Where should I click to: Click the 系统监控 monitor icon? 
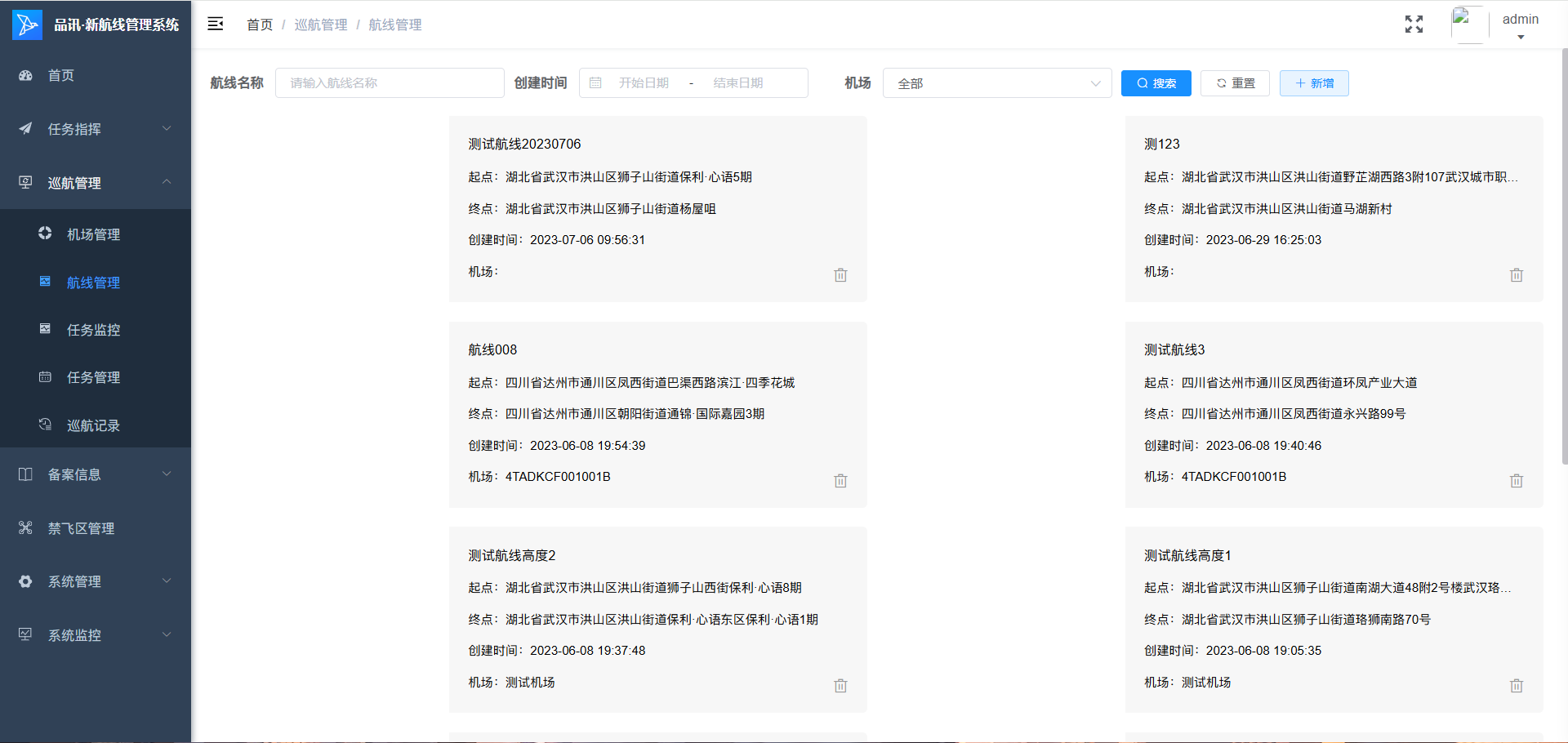pos(25,634)
